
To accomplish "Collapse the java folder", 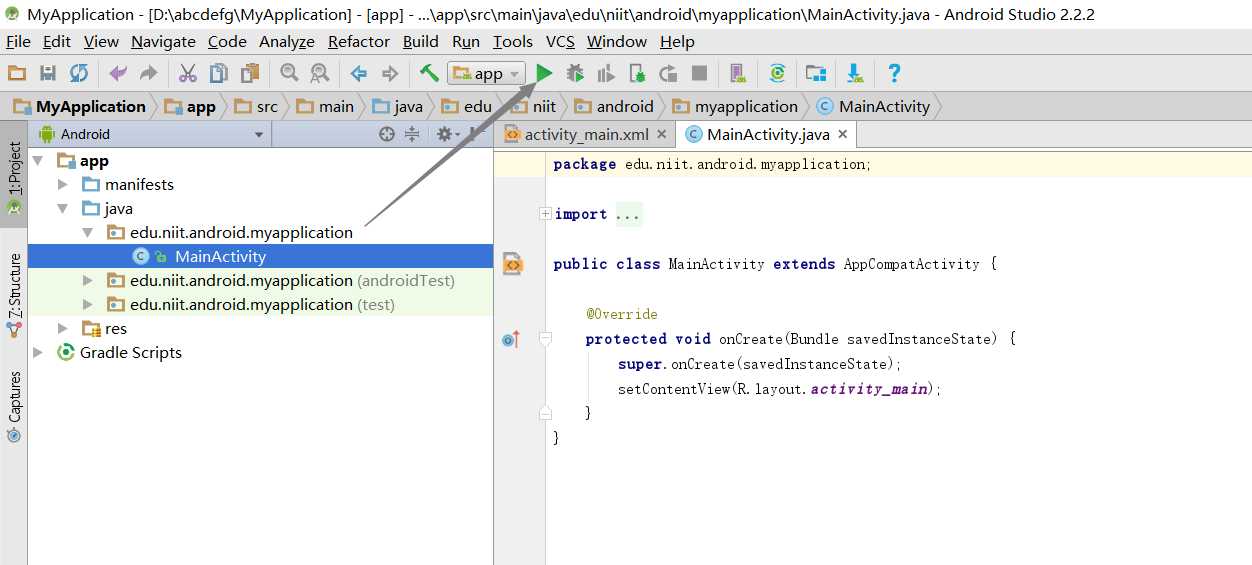I will [63, 209].
